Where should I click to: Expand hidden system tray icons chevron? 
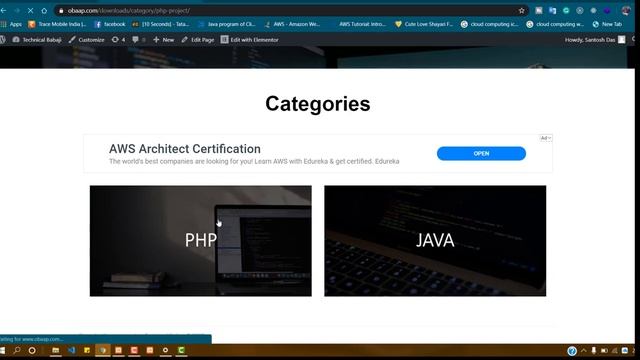(x=584, y=351)
